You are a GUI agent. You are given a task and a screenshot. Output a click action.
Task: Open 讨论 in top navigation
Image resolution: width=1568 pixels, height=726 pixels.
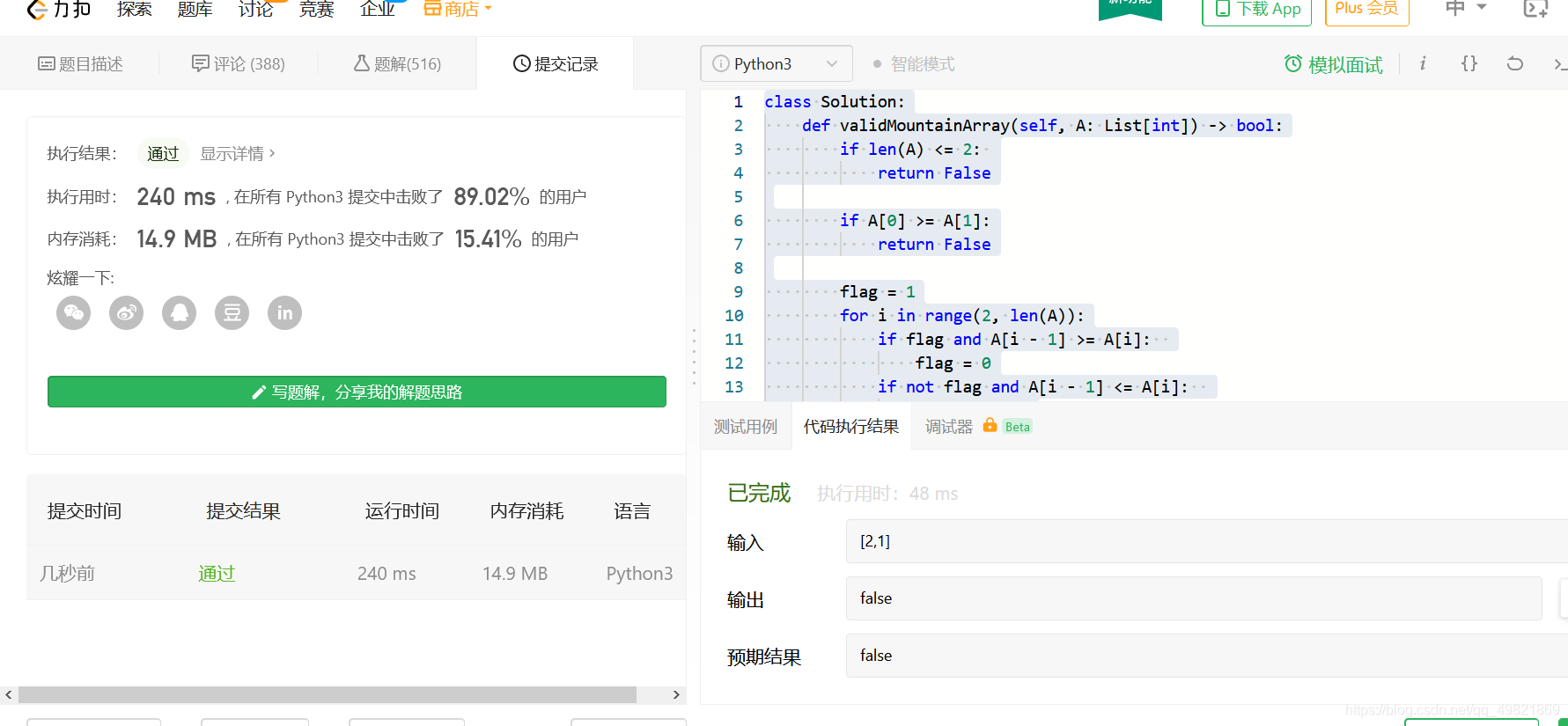pos(255,9)
